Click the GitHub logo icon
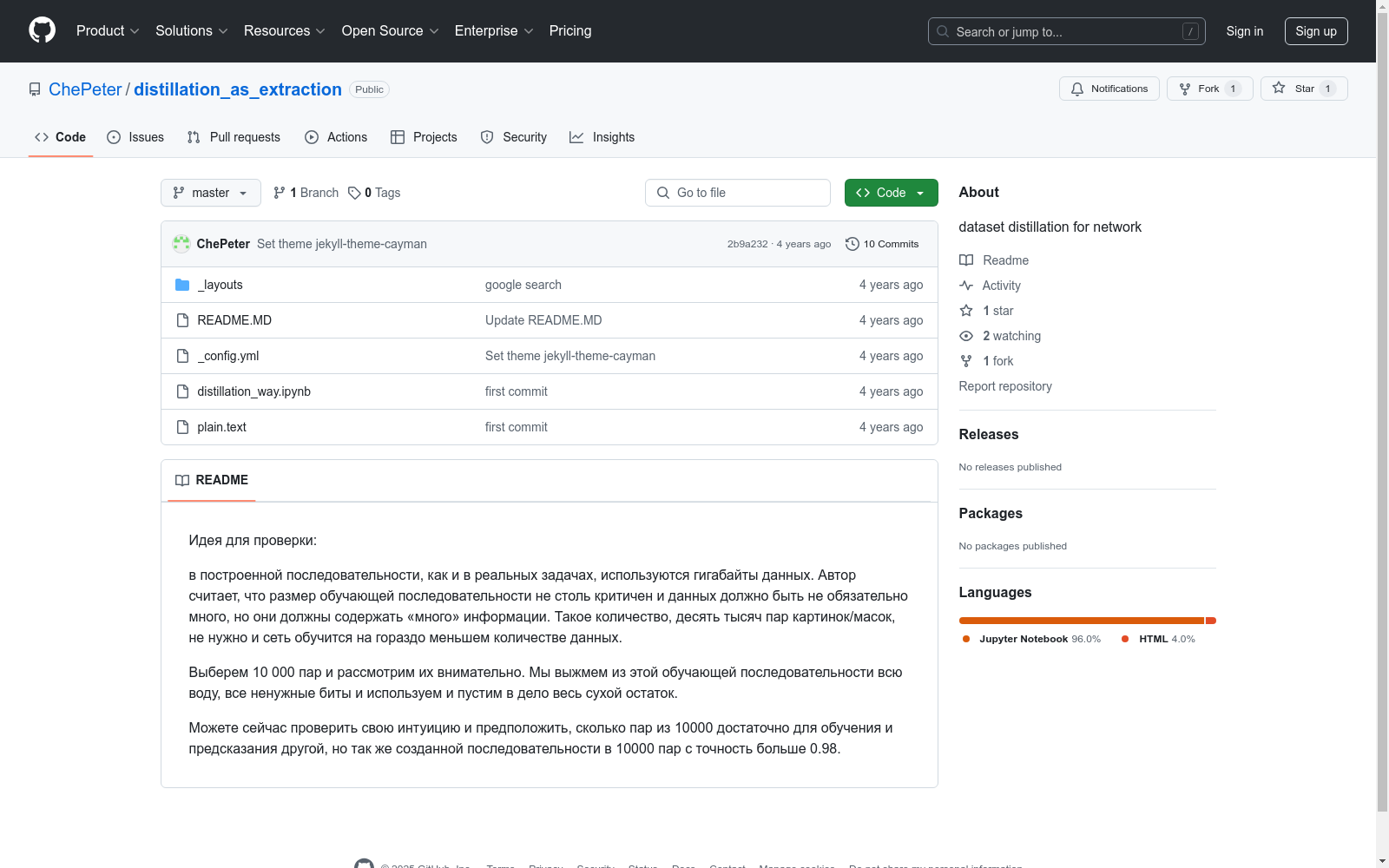 tap(42, 30)
